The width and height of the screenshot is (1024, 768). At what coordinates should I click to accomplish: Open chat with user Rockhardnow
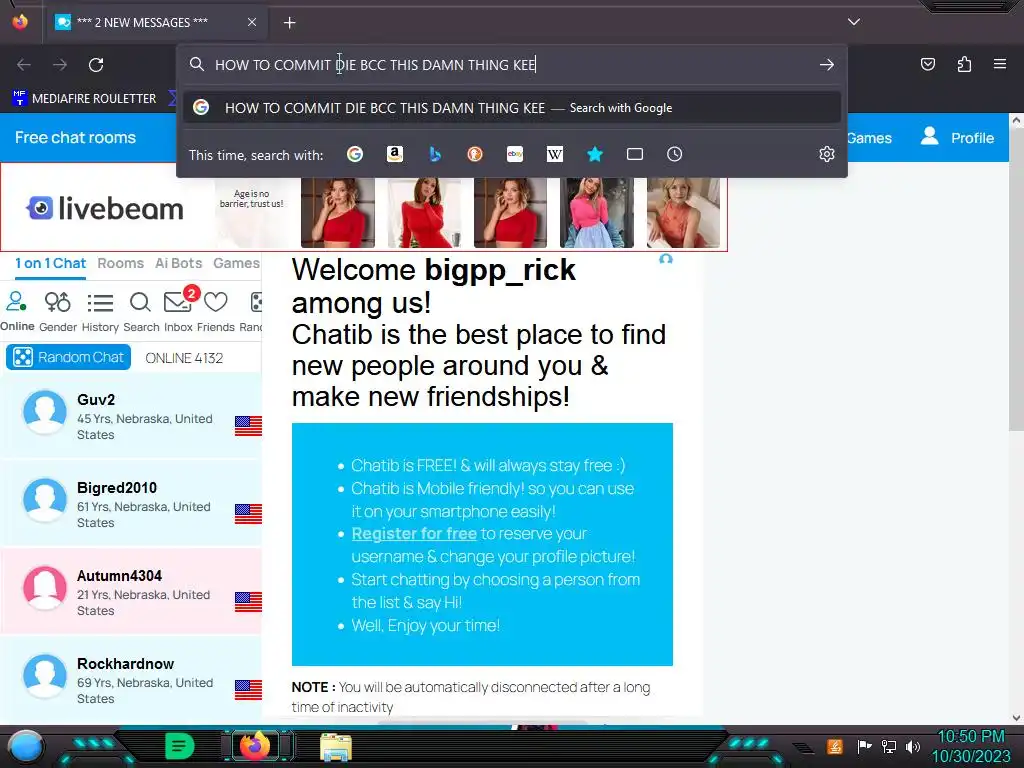(131, 680)
